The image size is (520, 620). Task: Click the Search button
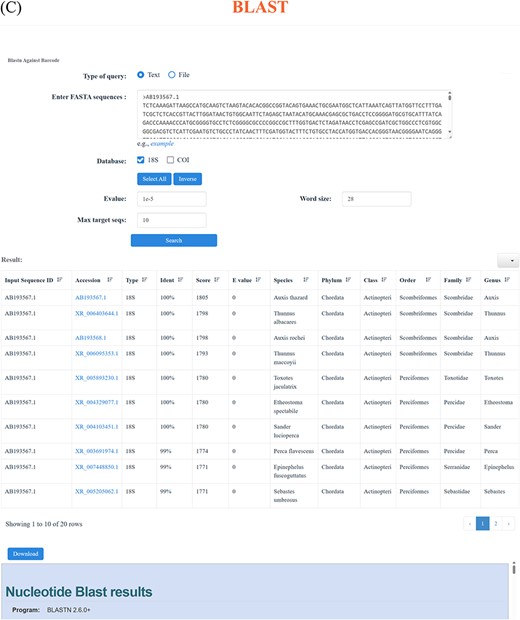coord(174,240)
